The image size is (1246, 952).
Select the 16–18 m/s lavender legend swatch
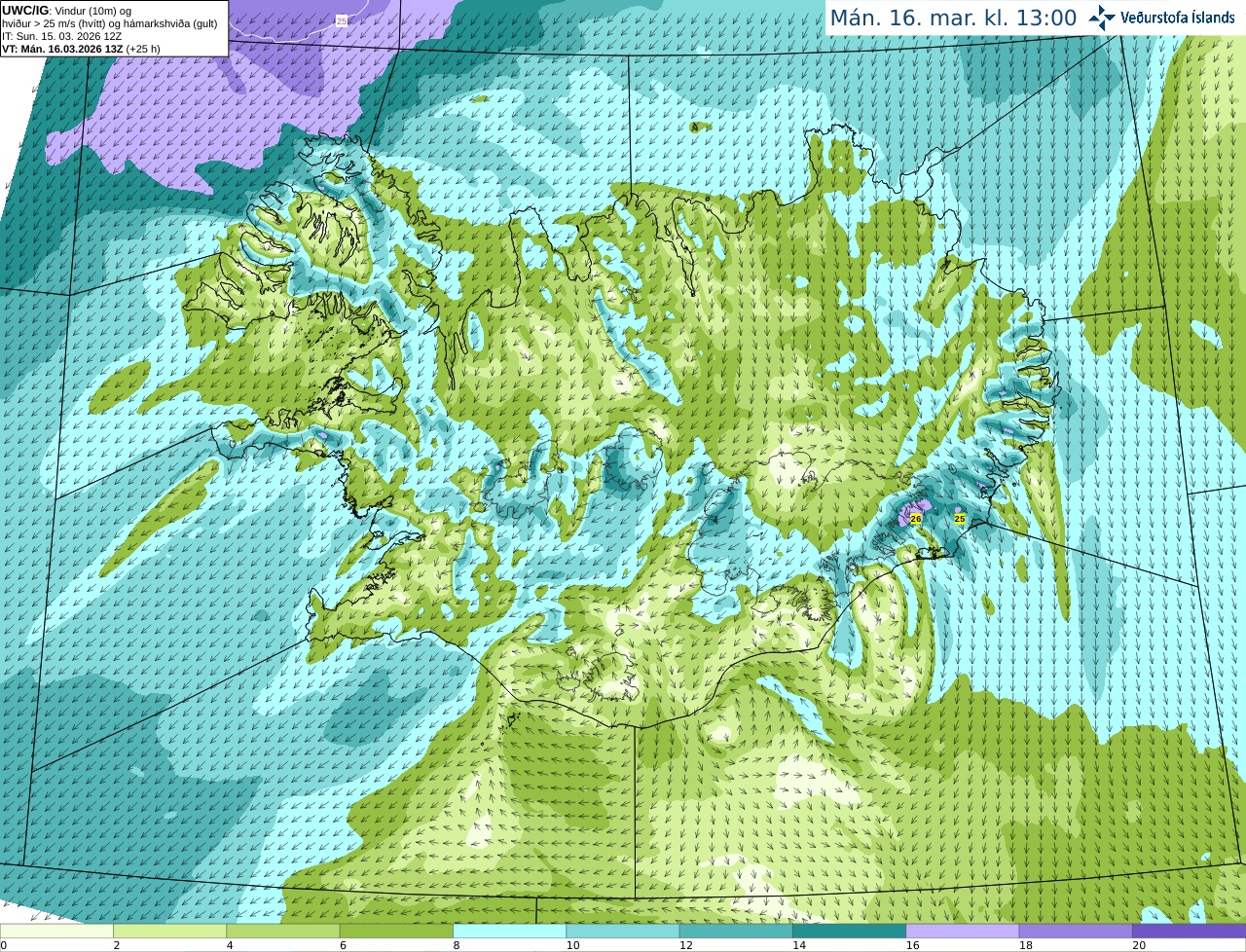point(963,931)
